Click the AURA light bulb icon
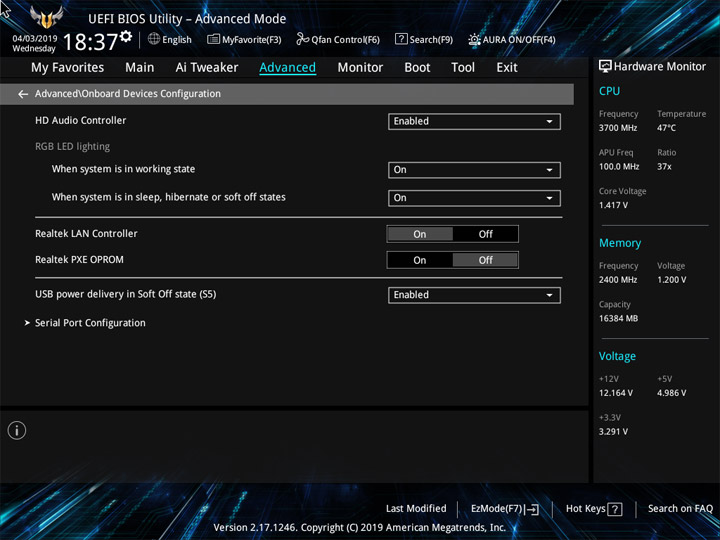 [x=474, y=39]
